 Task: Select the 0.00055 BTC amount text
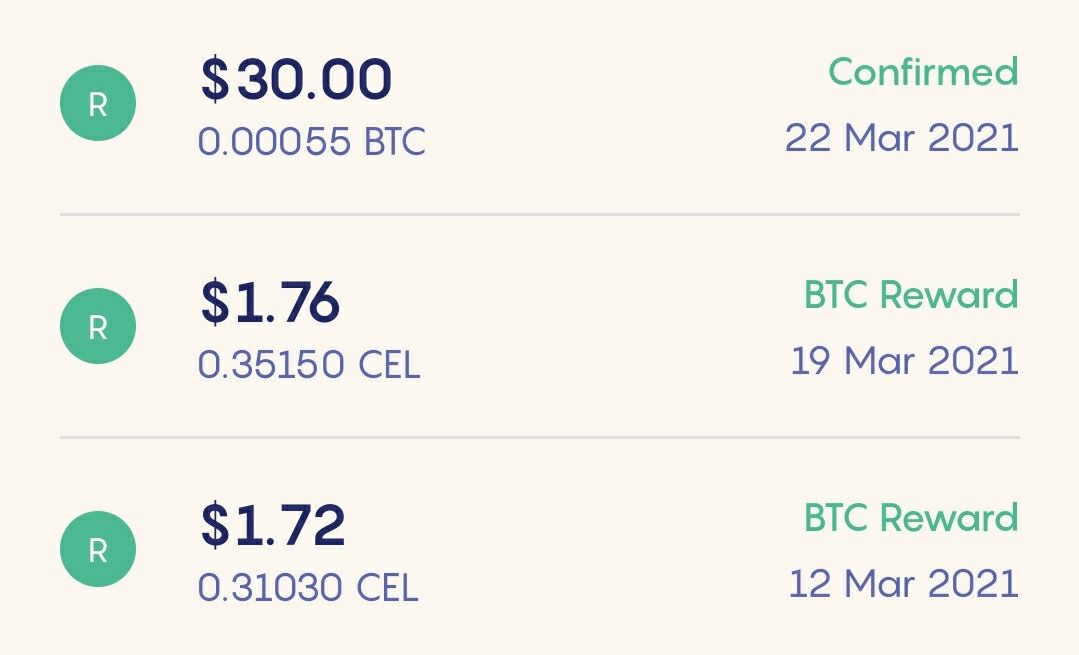pyautogui.click(x=312, y=142)
